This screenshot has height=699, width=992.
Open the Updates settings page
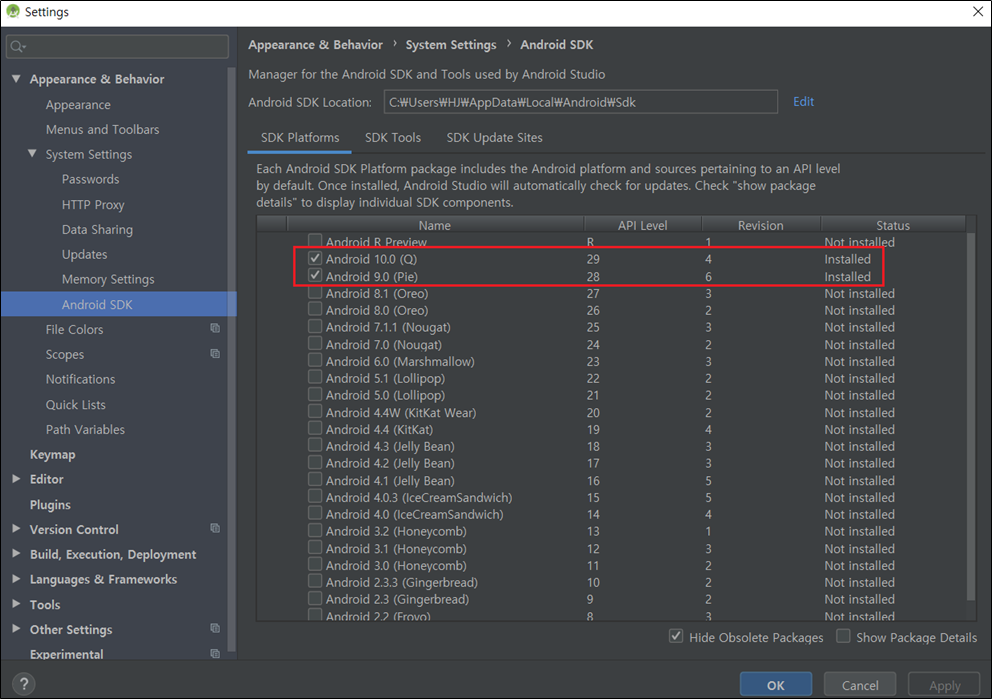click(84, 254)
